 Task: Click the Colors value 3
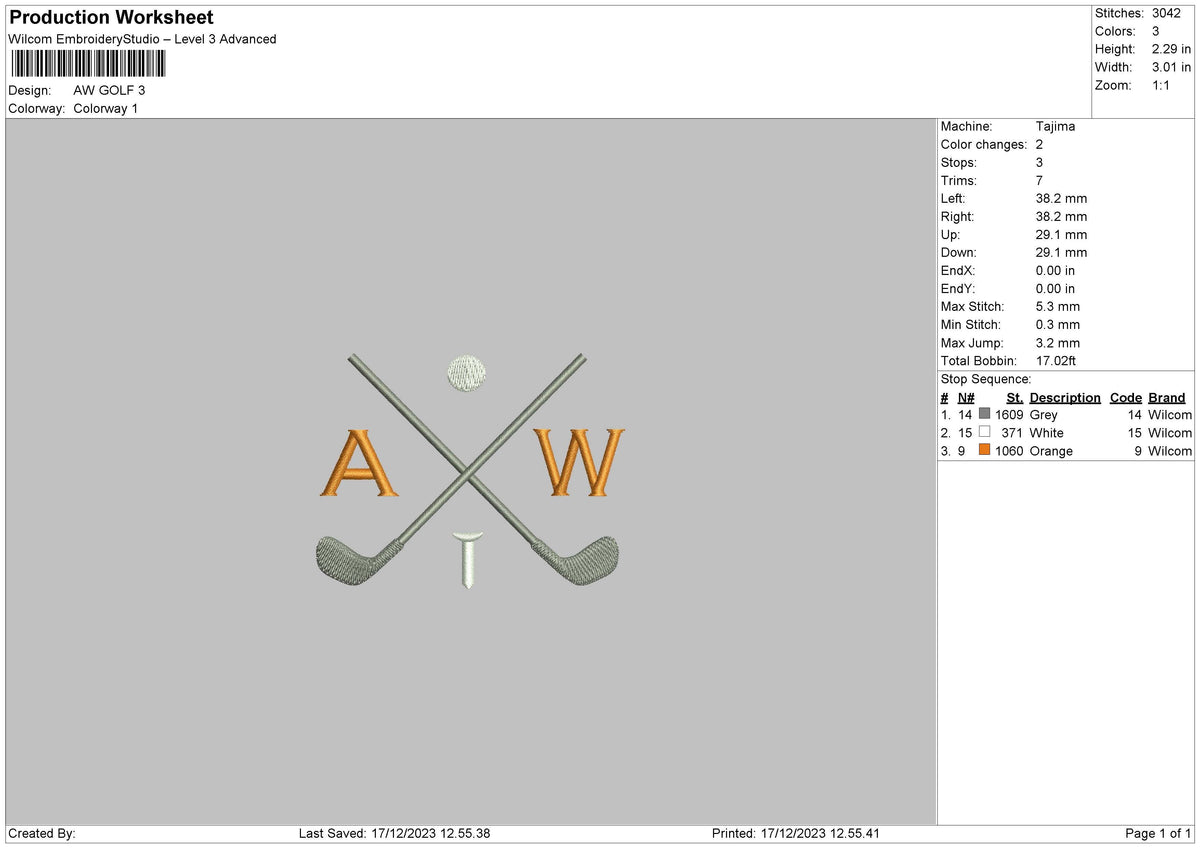1156,31
